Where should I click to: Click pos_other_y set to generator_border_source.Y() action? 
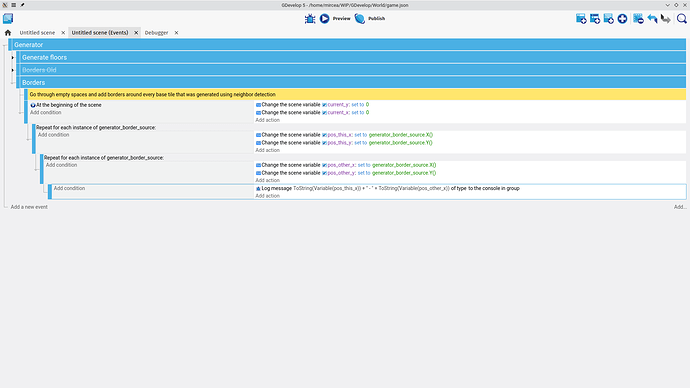point(346,173)
